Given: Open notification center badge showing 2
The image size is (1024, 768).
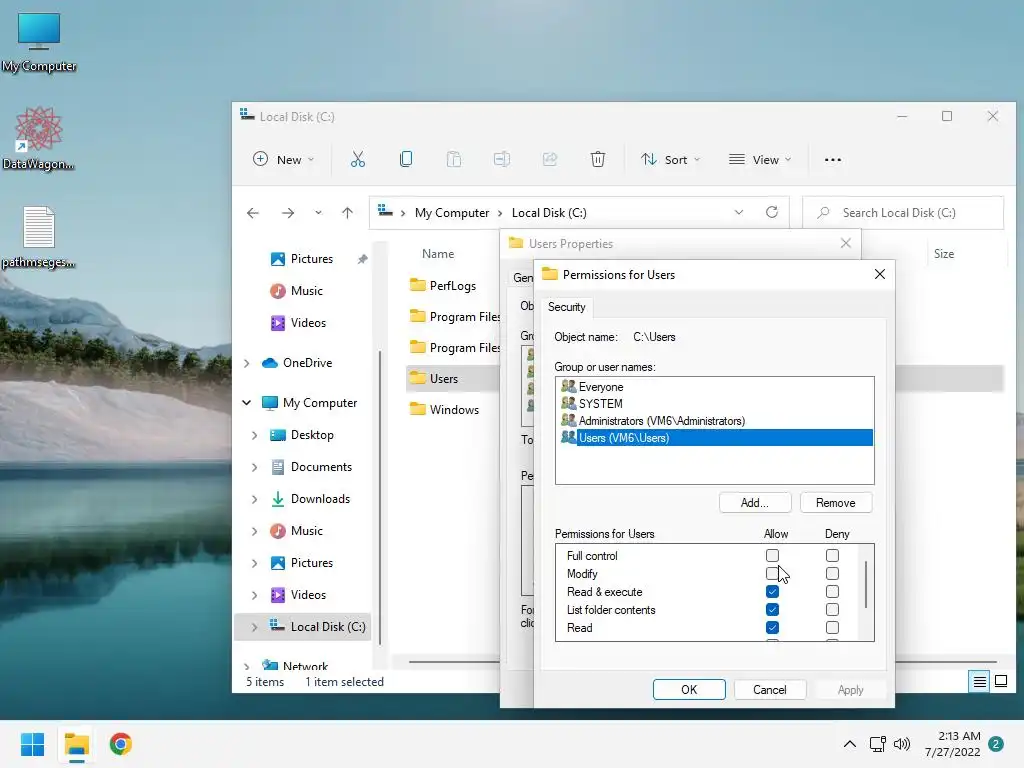Looking at the screenshot, I should click(995, 744).
